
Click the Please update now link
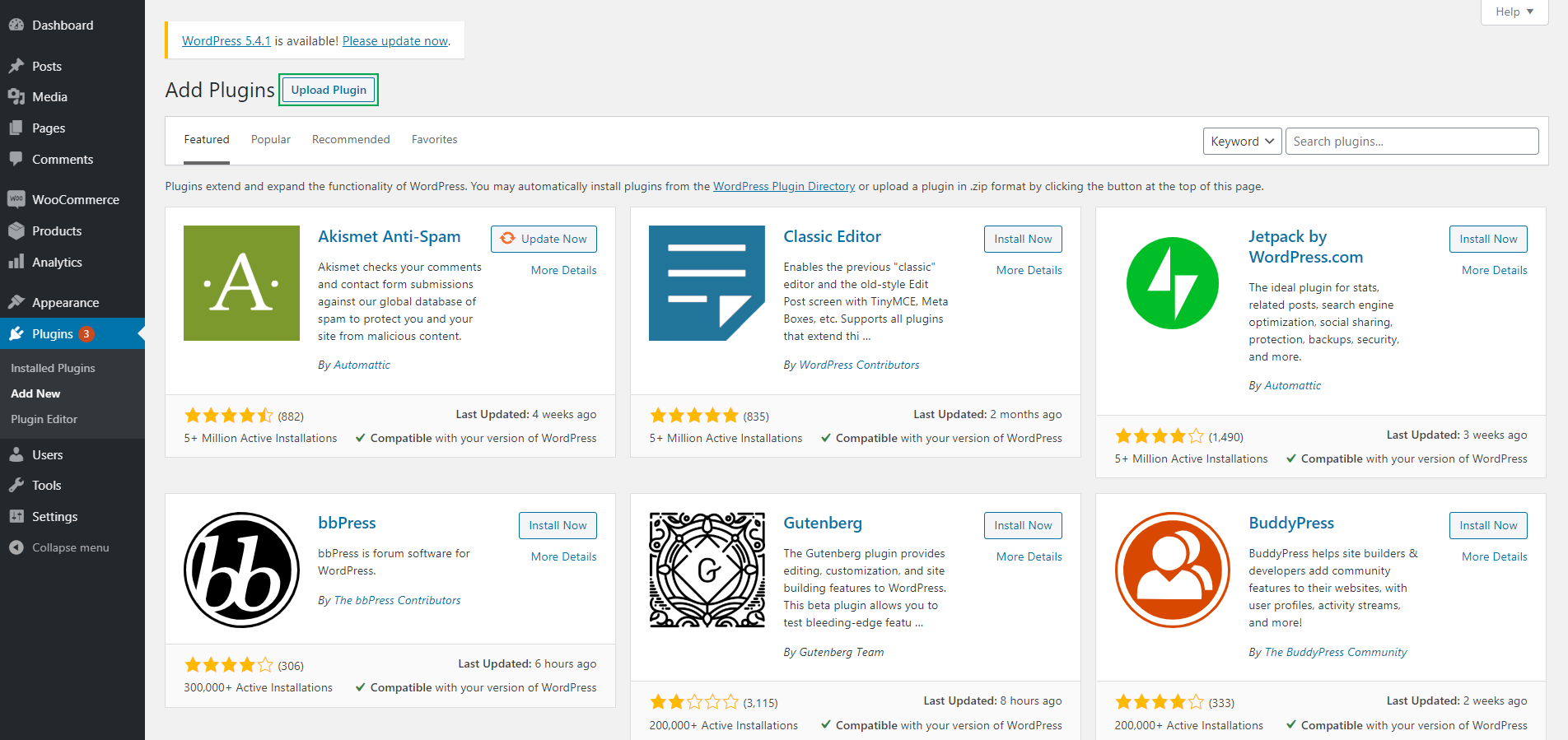pos(395,40)
